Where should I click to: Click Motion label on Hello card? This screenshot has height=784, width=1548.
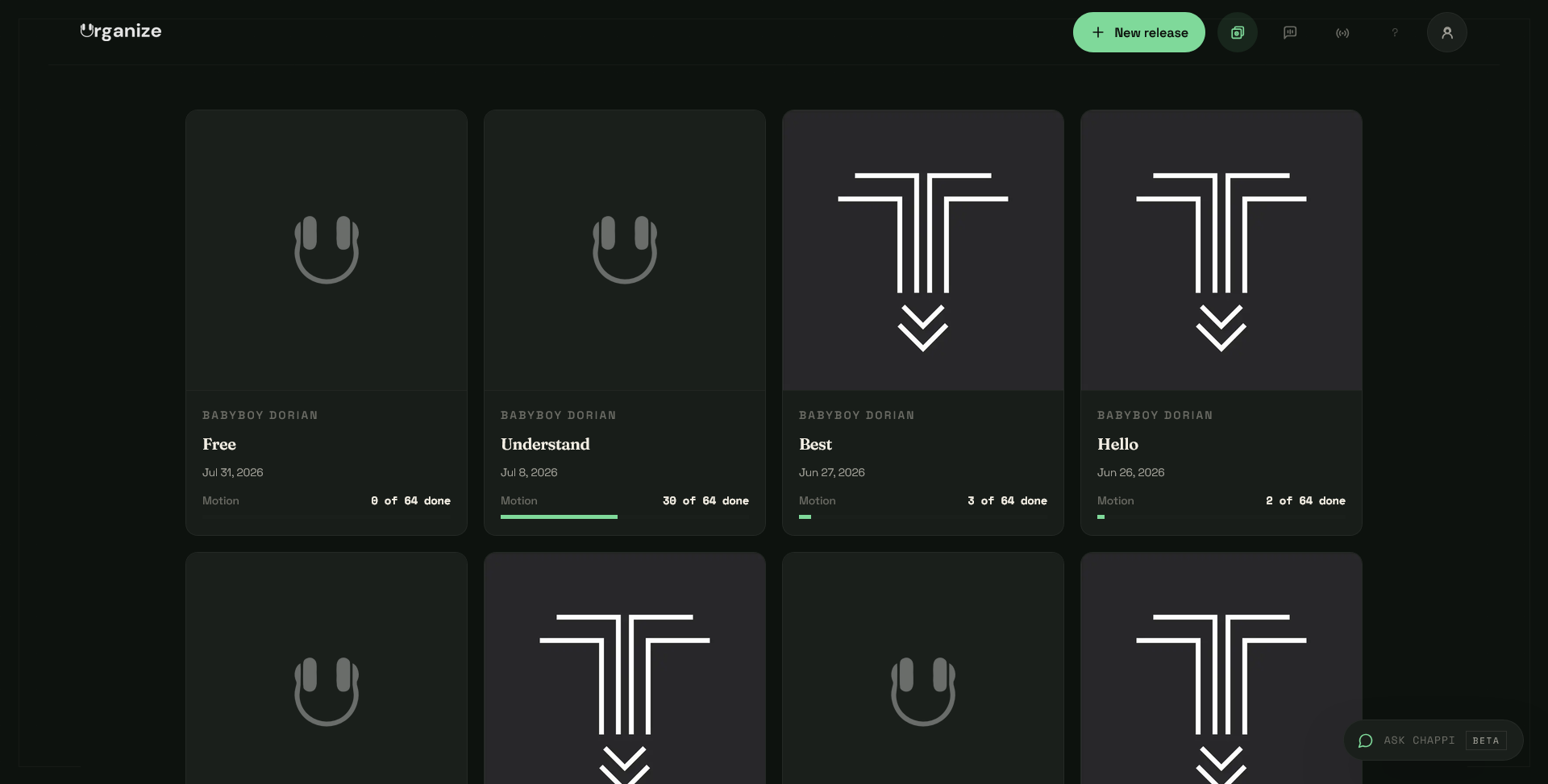(1116, 500)
